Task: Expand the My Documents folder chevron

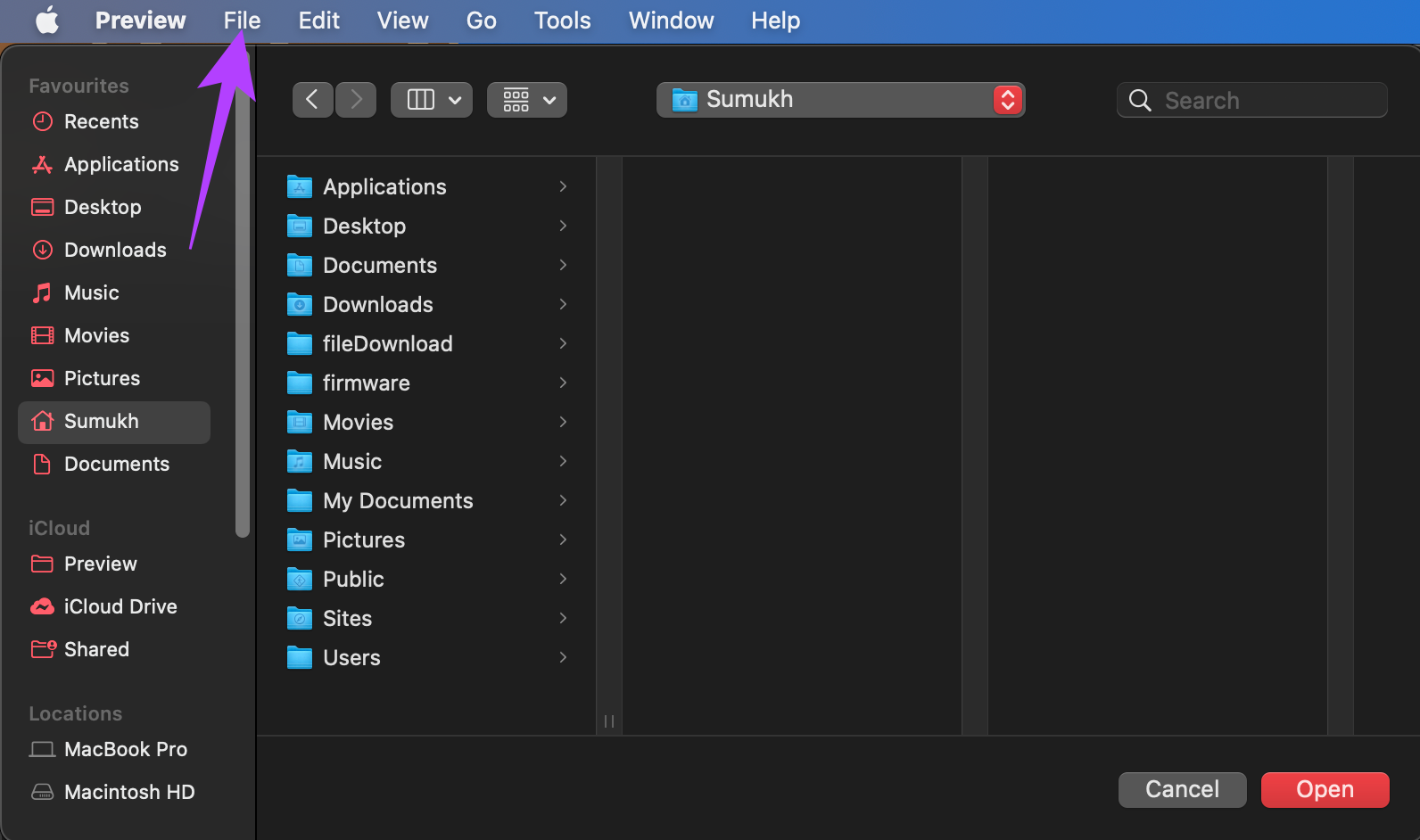Action: (563, 500)
